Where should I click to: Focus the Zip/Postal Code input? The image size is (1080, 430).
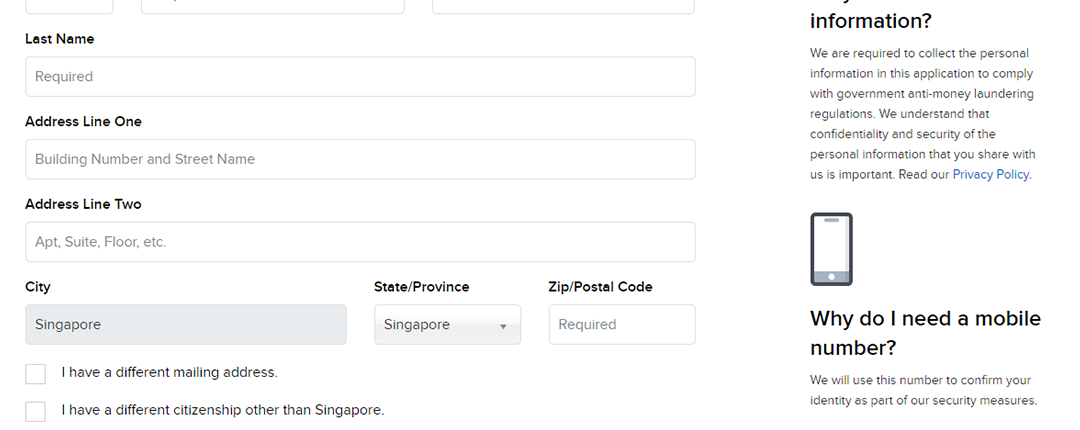tap(621, 325)
